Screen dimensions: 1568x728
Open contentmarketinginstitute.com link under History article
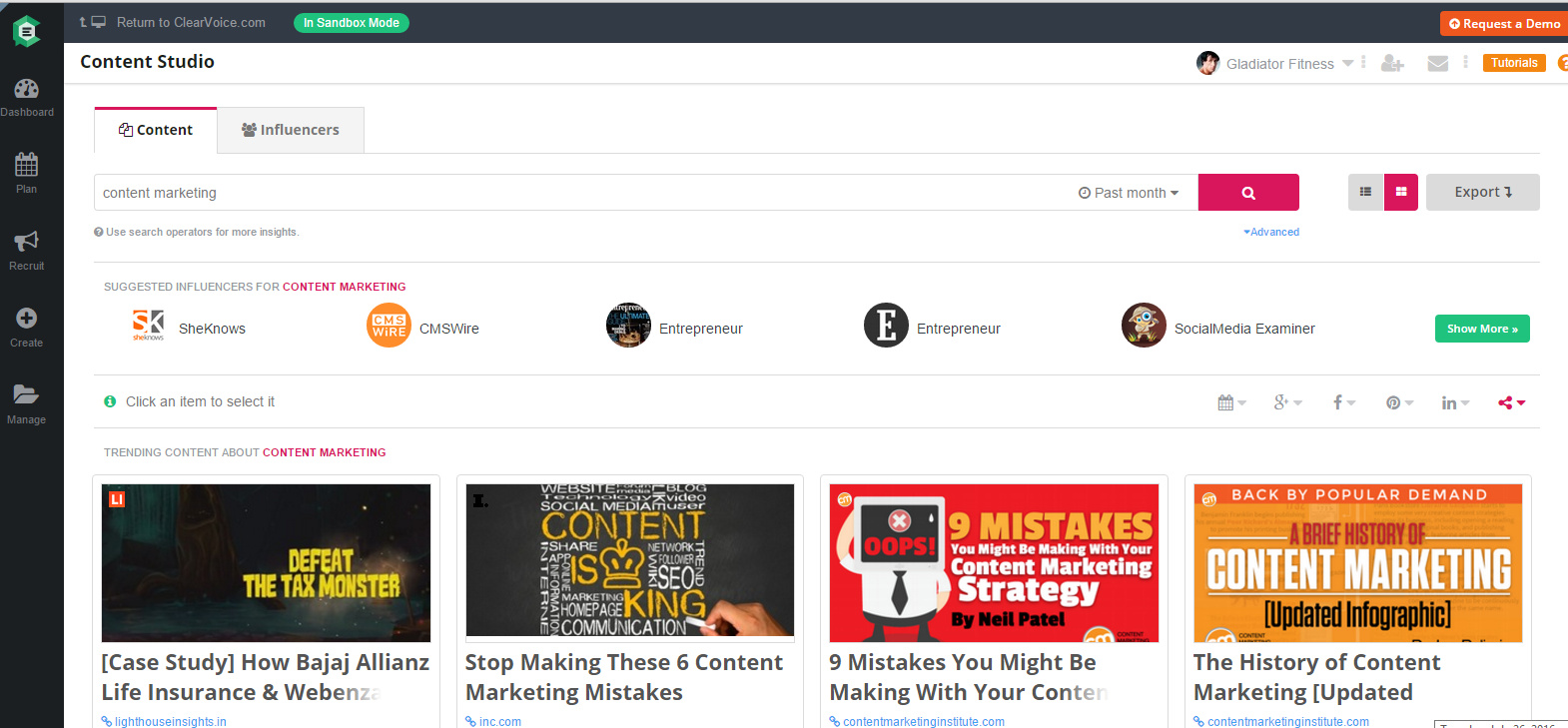1288,721
